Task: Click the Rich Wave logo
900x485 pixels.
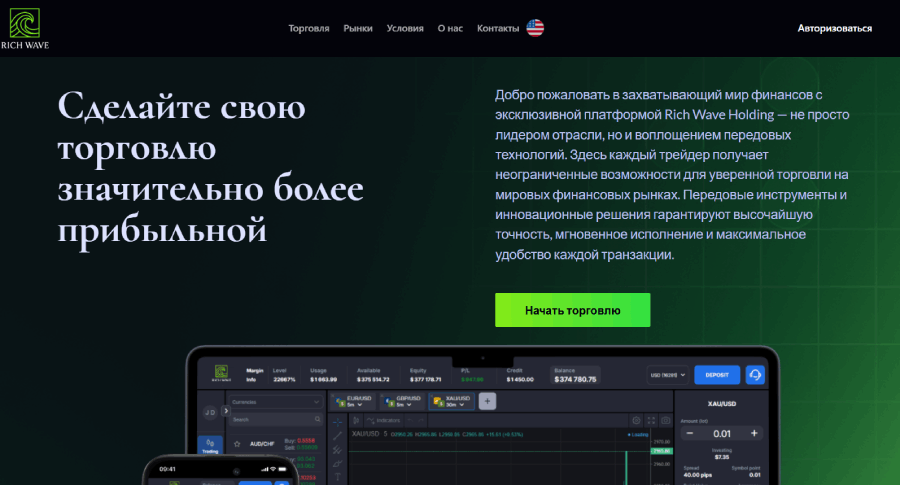Action: click(x=24, y=29)
